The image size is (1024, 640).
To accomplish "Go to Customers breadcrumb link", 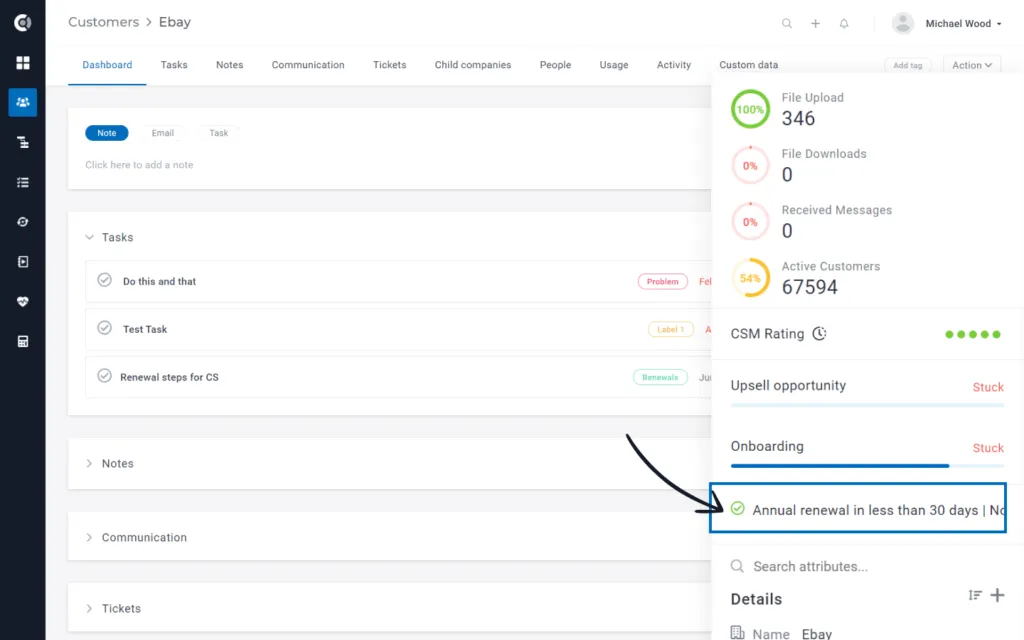I will tap(104, 22).
